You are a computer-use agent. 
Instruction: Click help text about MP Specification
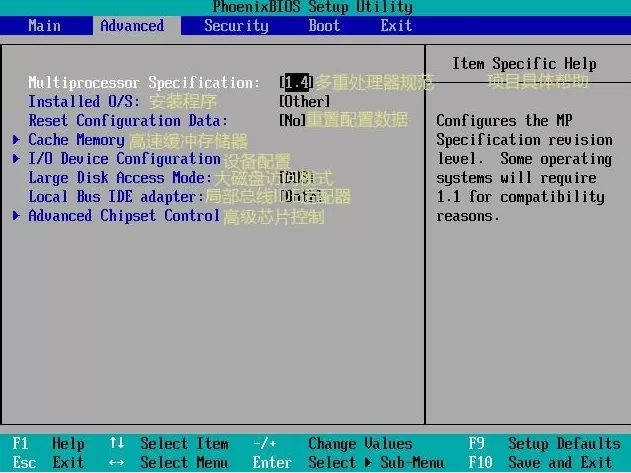[x=524, y=168]
